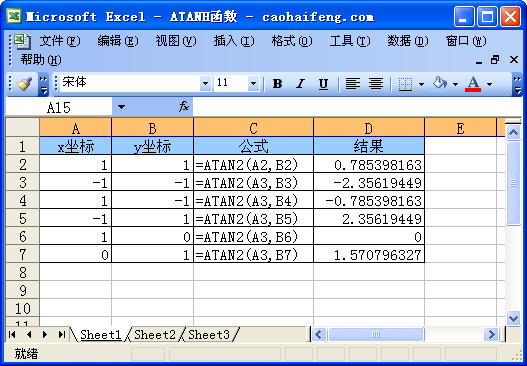Go to previous sheet tab arrow
Viewport: 527px width, 366px height.
click(x=29, y=334)
